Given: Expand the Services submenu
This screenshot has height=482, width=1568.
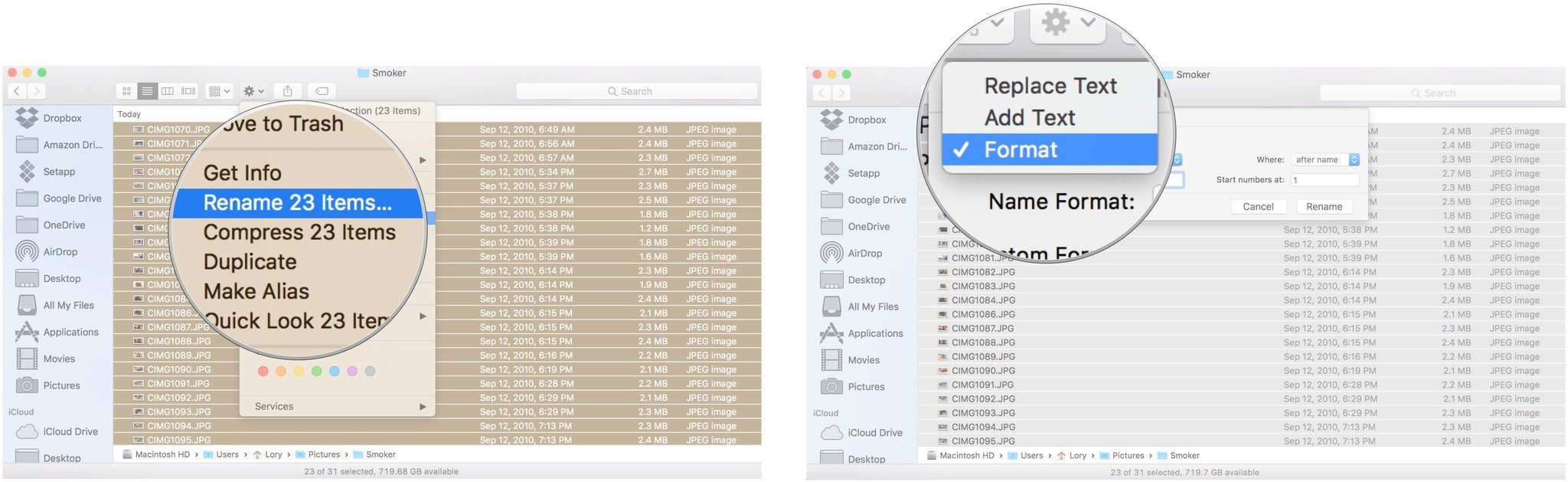Looking at the screenshot, I should 338,406.
